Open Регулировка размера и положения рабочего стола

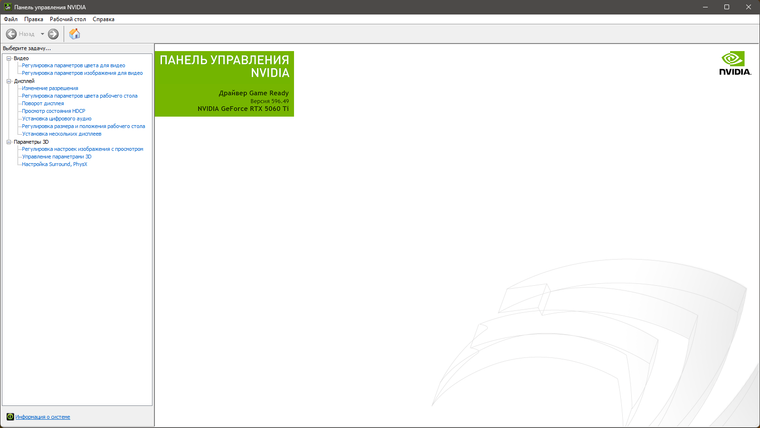pyautogui.click(x=83, y=126)
